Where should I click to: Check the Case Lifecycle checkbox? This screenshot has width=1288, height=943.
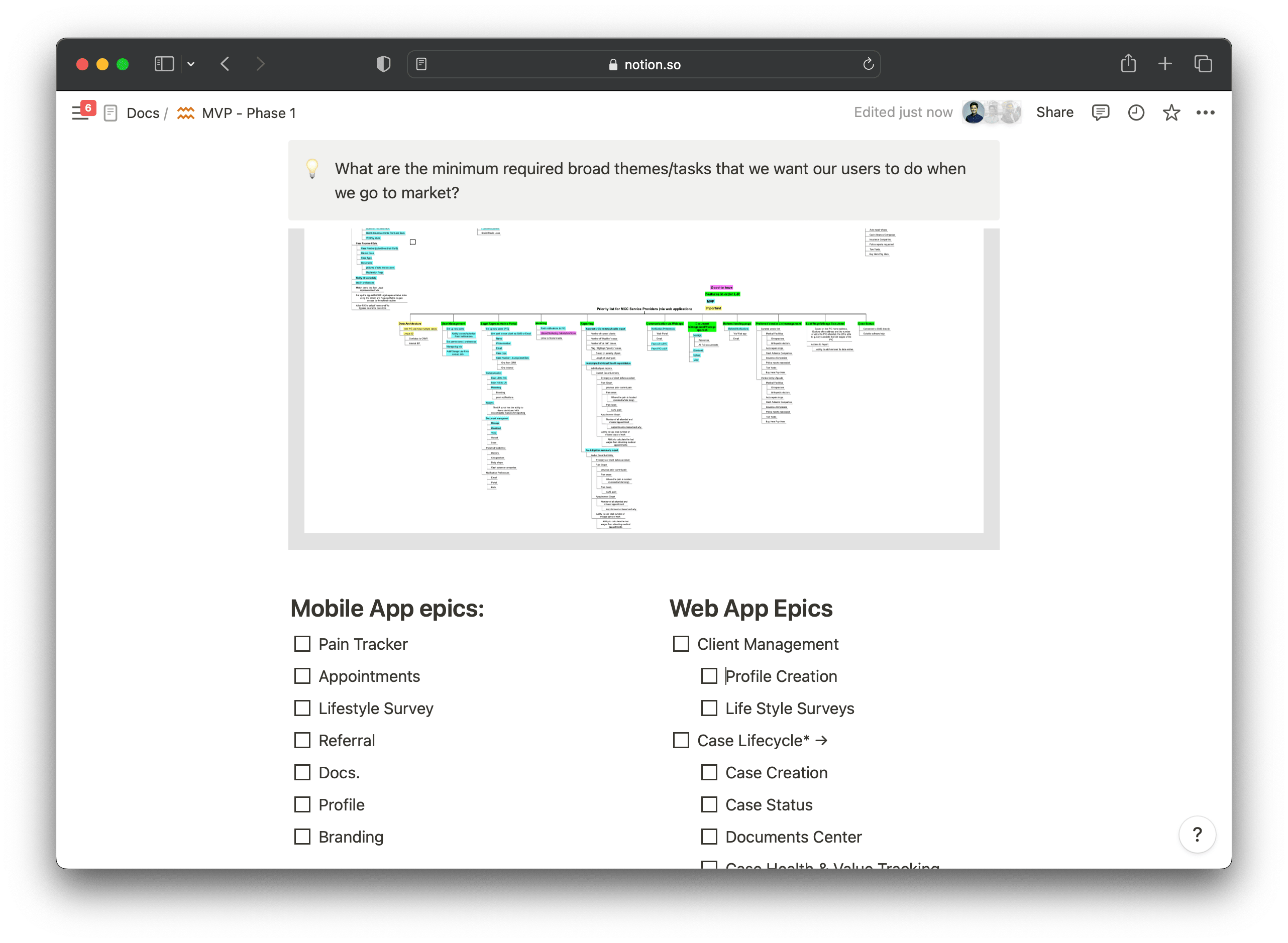681,740
